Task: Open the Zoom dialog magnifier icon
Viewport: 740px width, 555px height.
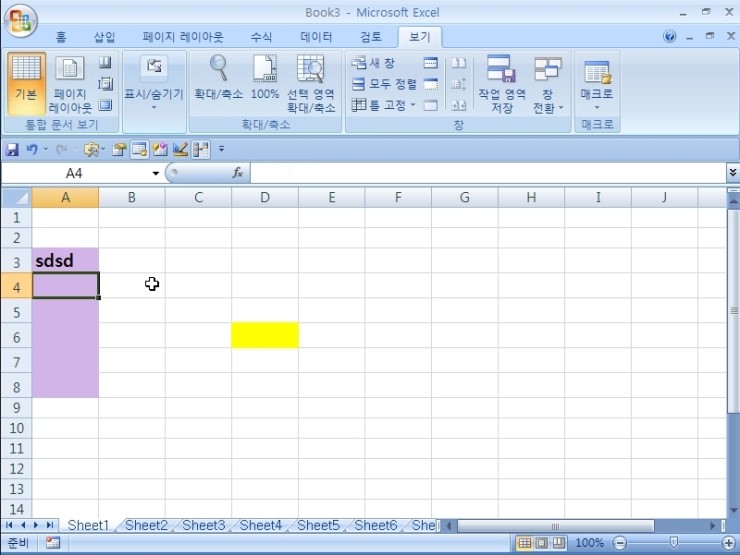Action: [218, 80]
